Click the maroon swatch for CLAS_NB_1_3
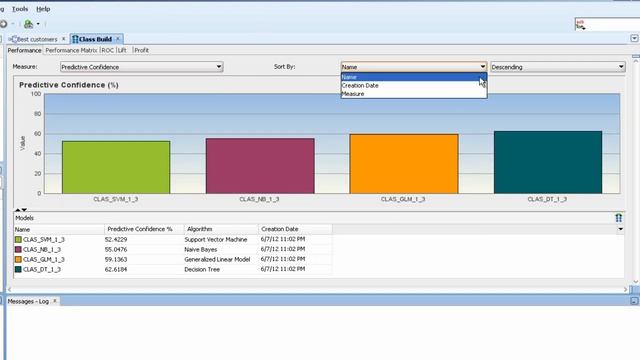This screenshot has height=360, width=640. click(18, 249)
